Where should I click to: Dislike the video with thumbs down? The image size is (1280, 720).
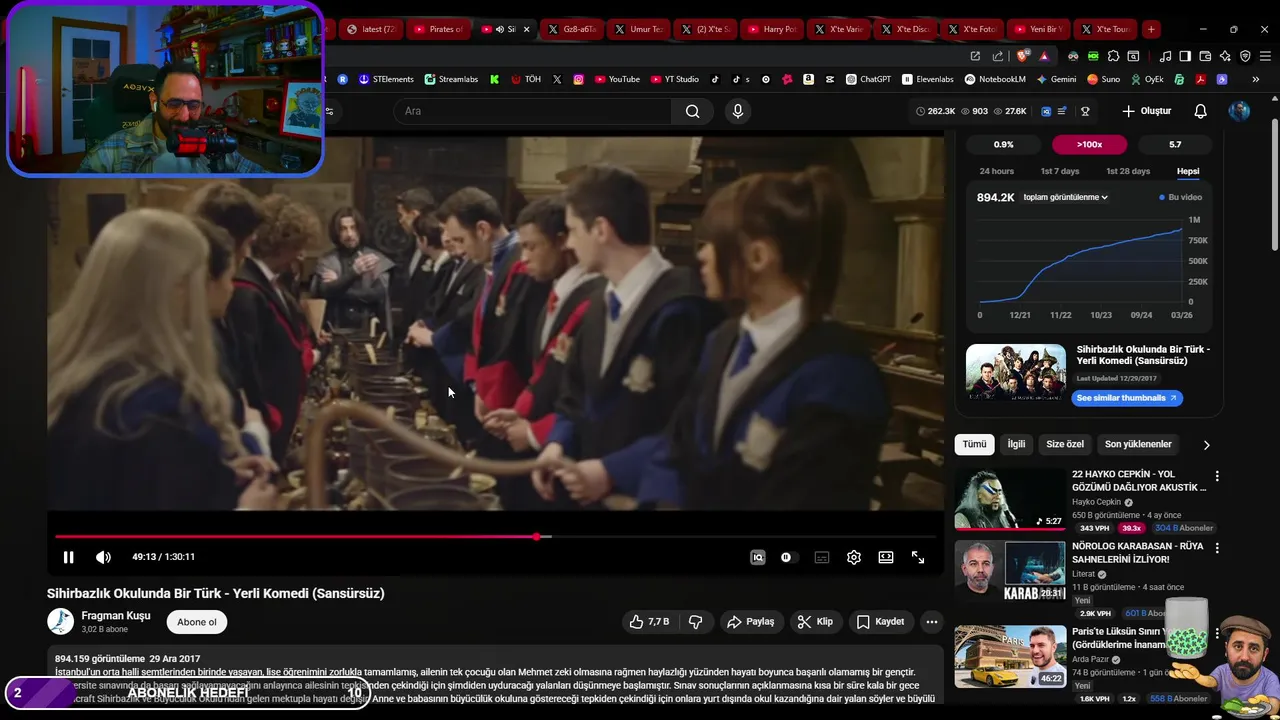[695, 622]
